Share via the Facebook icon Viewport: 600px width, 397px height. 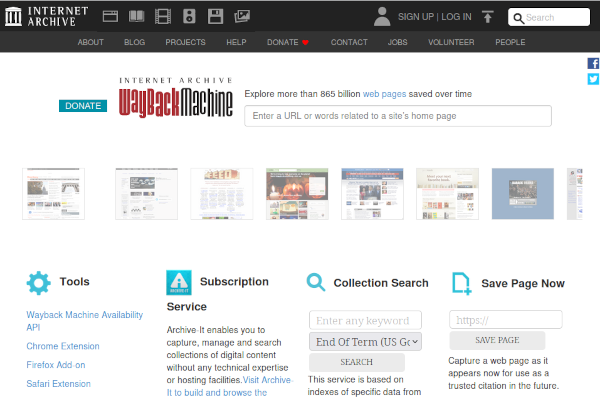coord(593,64)
